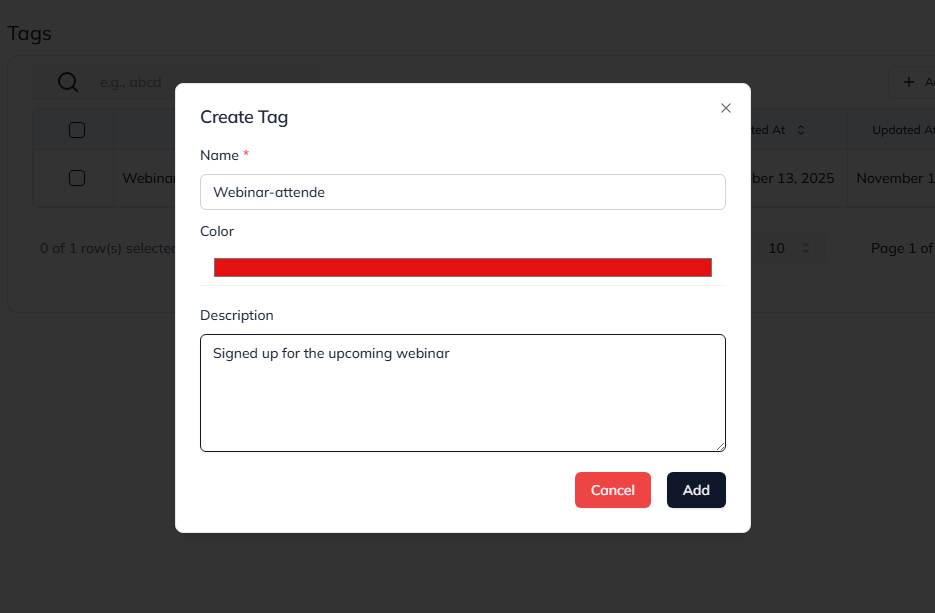The image size is (935, 613).
Task: Click the Name field containing Webinar-attende
Action: [462, 191]
